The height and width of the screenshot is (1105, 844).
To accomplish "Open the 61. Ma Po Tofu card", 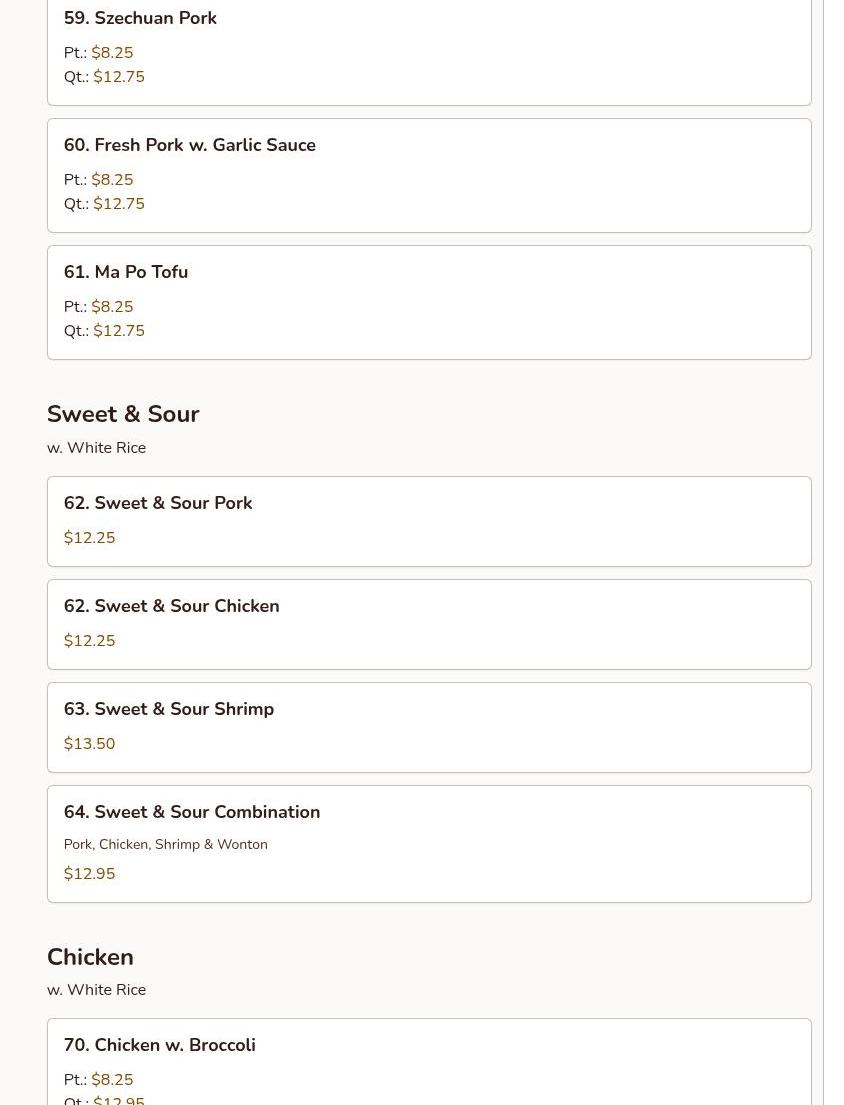I will click(126, 272).
